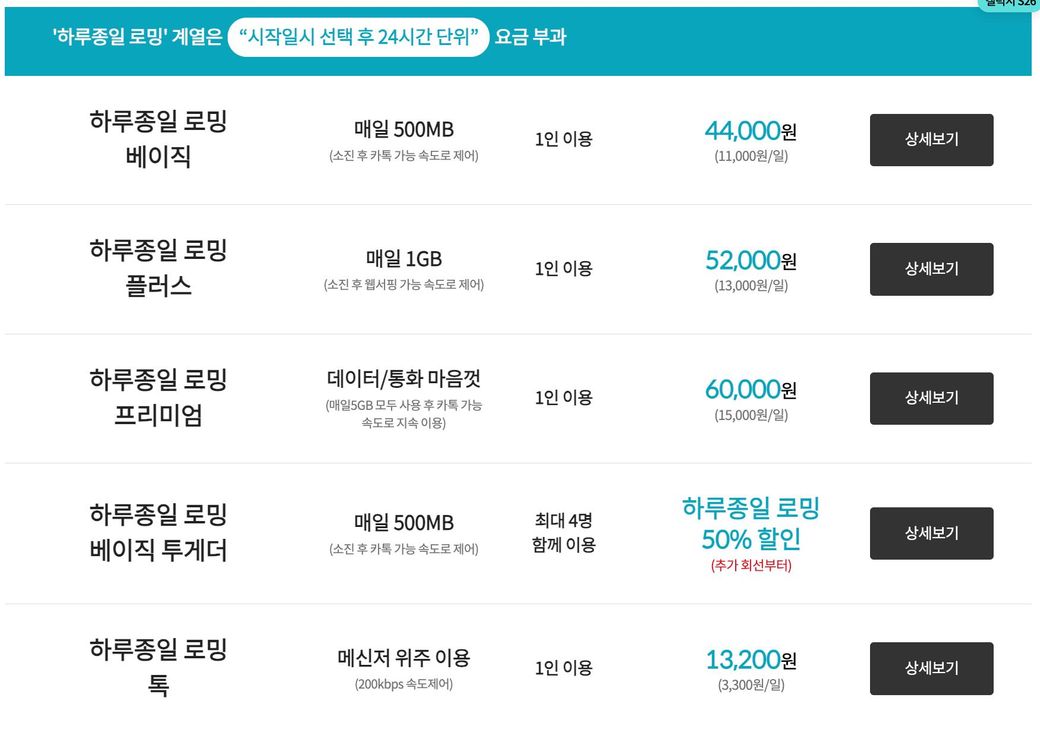The image size is (1040, 733).
Task: Click the "시작일시 선택 후 24시간 단위" banner pill
Action: [x=358, y=38]
